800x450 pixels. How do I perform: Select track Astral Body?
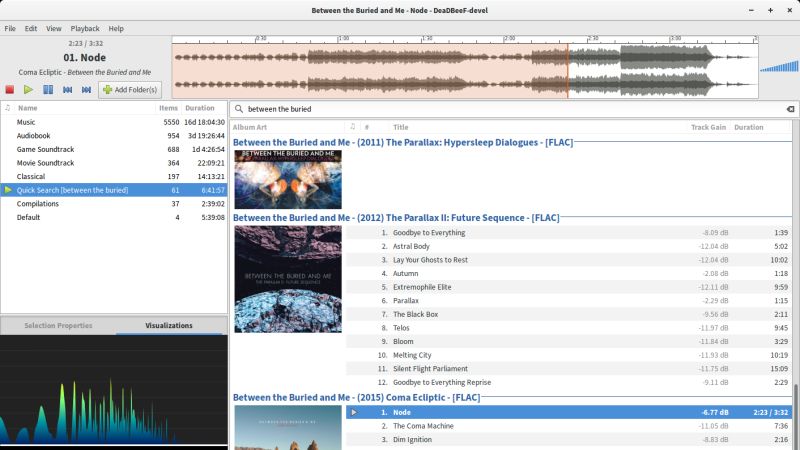(x=568, y=246)
